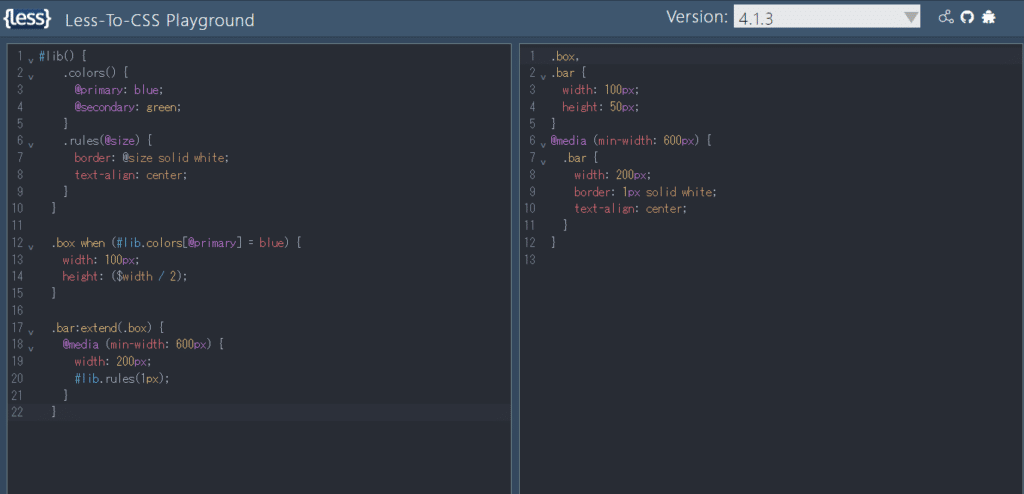This screenshot has height=494, width=1024.
Task: Fold the @media block in the Less editor
Action: click(31, 345)
